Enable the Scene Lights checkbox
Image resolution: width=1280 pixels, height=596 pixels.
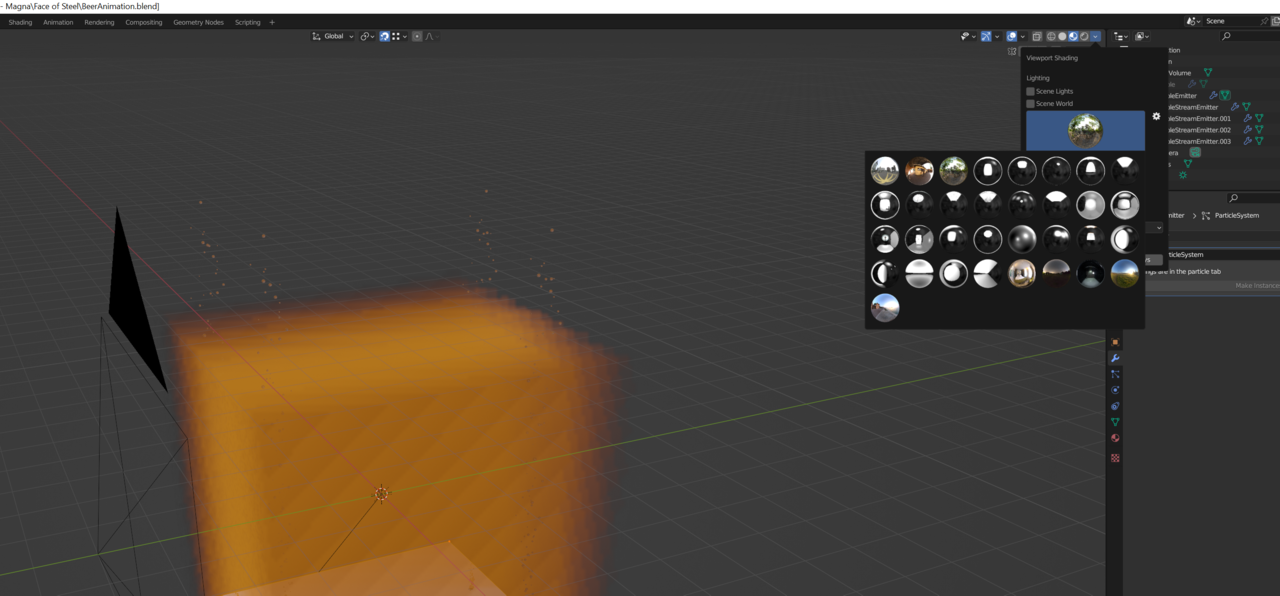point(1031,91)
